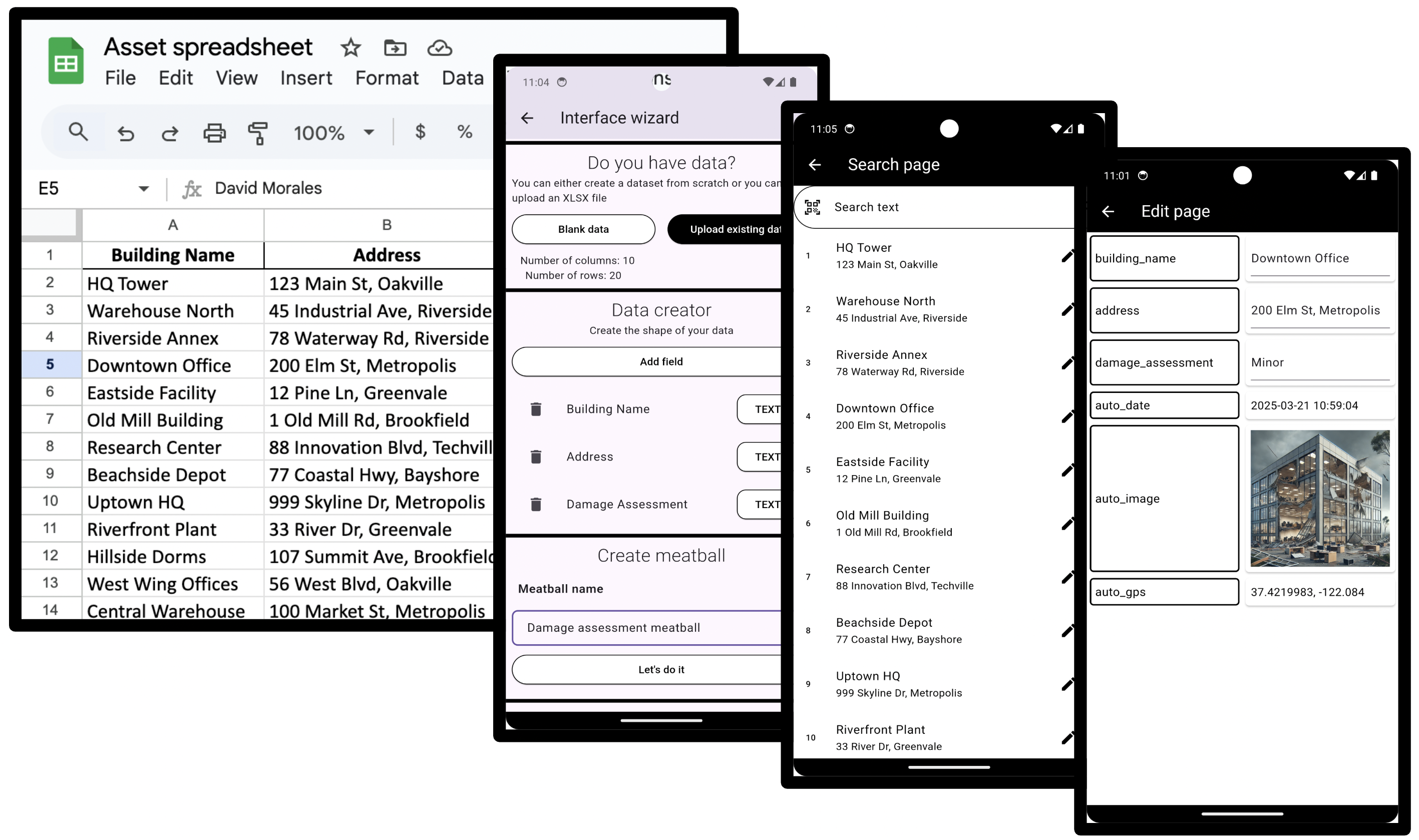Open the Format menu in Sheets
The height and width of the screenshot is (840, 1419).
pyautogui.click(x=387, y=78)
